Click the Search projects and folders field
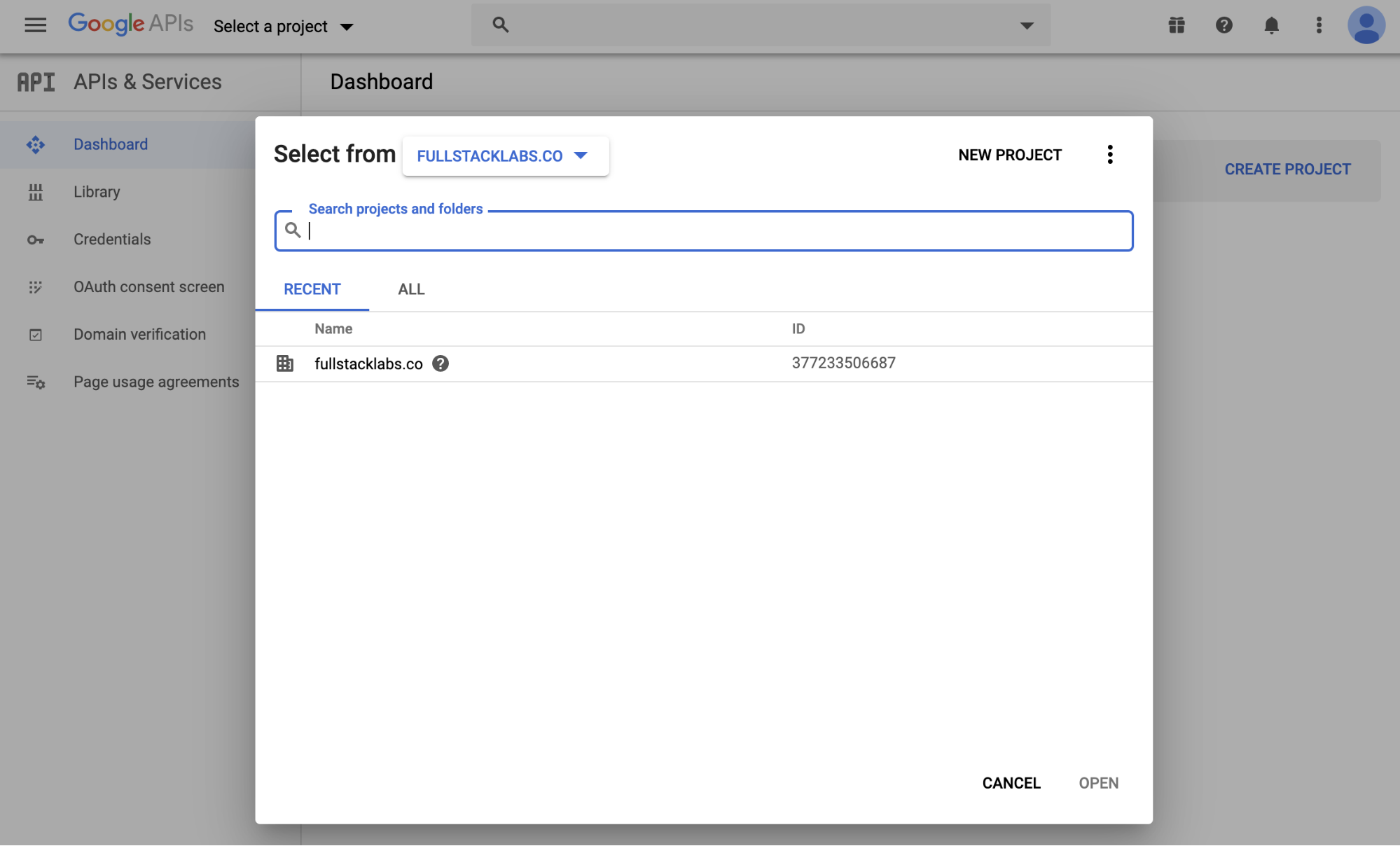 click(x=702, y=230)
